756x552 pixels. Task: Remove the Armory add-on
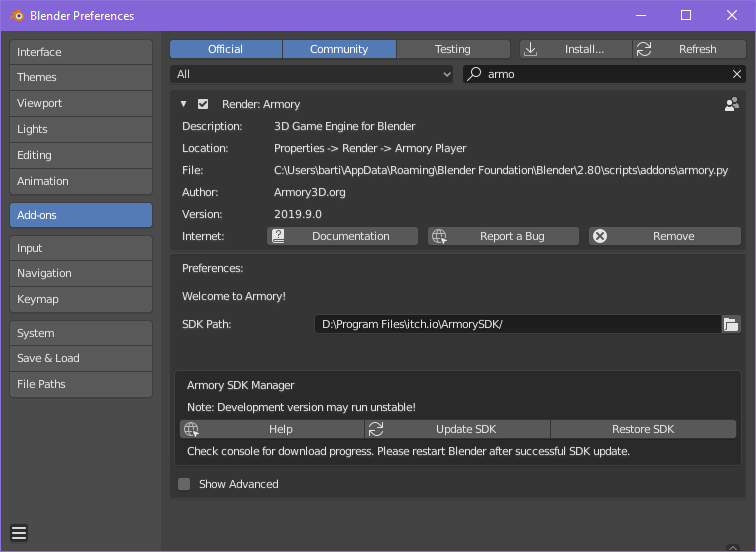point(665,236)
